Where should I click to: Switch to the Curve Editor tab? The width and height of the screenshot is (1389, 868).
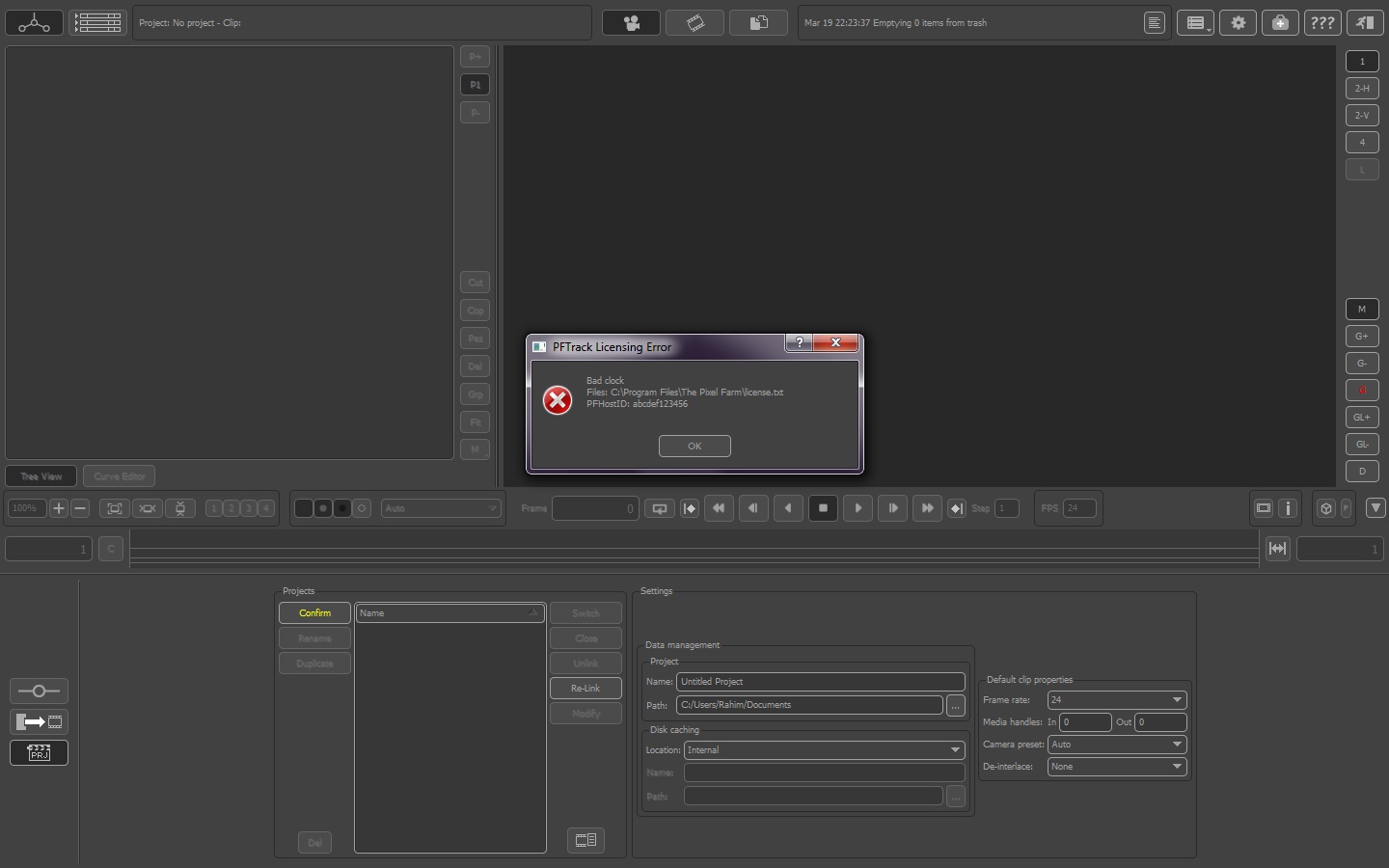click(120, 476)
